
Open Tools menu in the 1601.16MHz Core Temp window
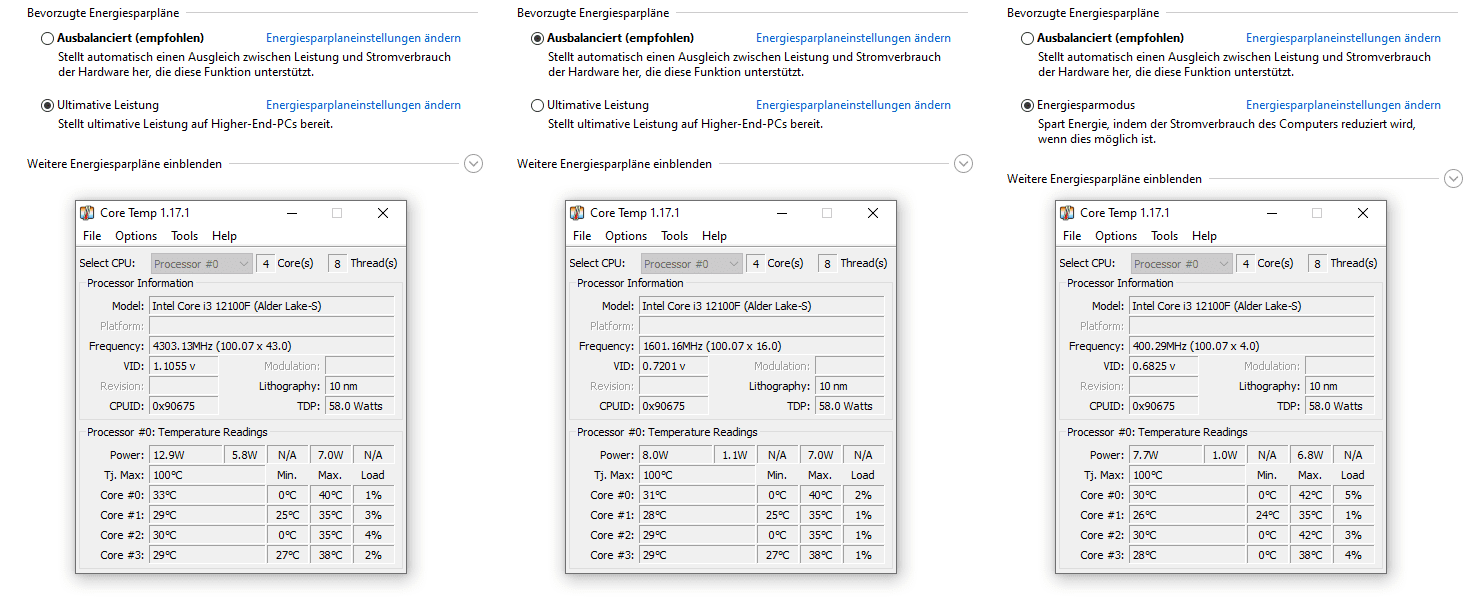tap(674, 236)
